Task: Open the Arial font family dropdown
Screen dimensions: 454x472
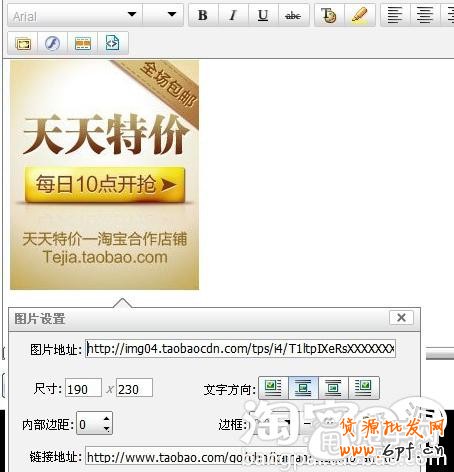Action: click(75, 15)
